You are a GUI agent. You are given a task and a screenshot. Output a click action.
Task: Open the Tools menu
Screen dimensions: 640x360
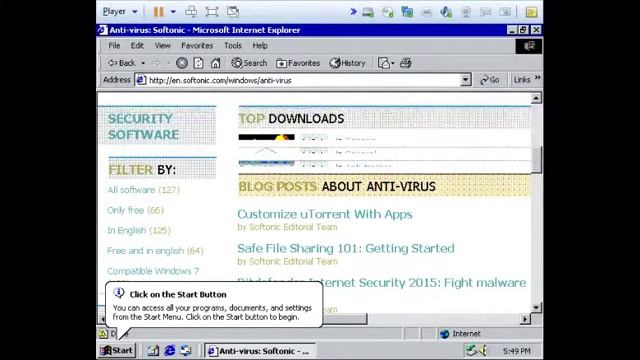(233, 46)
